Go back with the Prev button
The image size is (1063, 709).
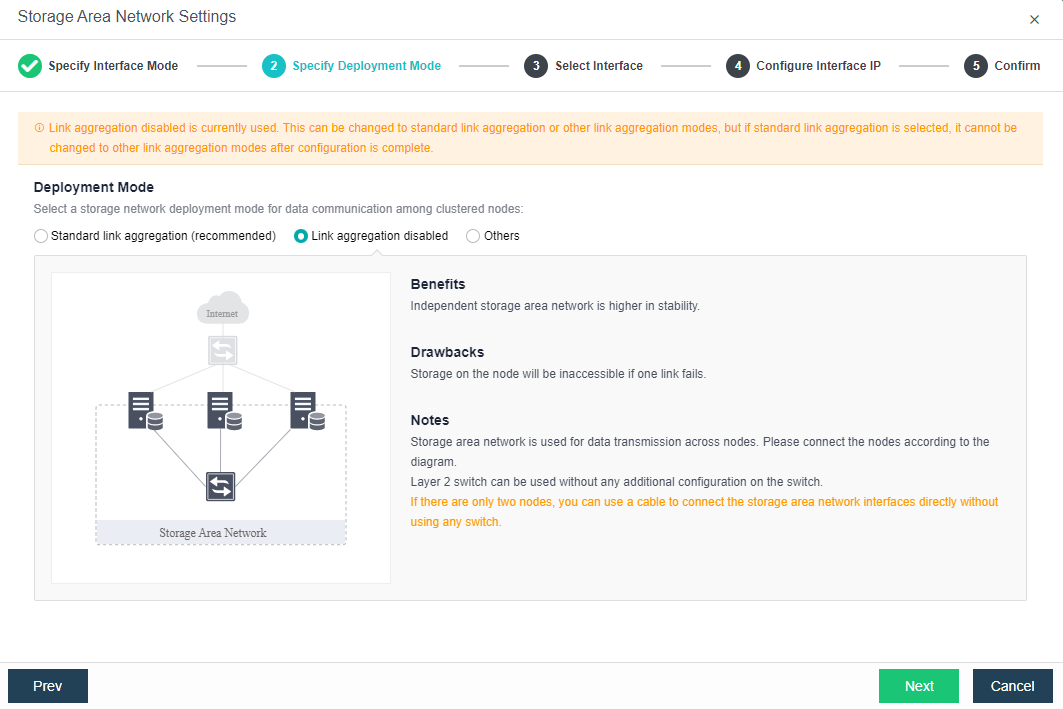48,686
